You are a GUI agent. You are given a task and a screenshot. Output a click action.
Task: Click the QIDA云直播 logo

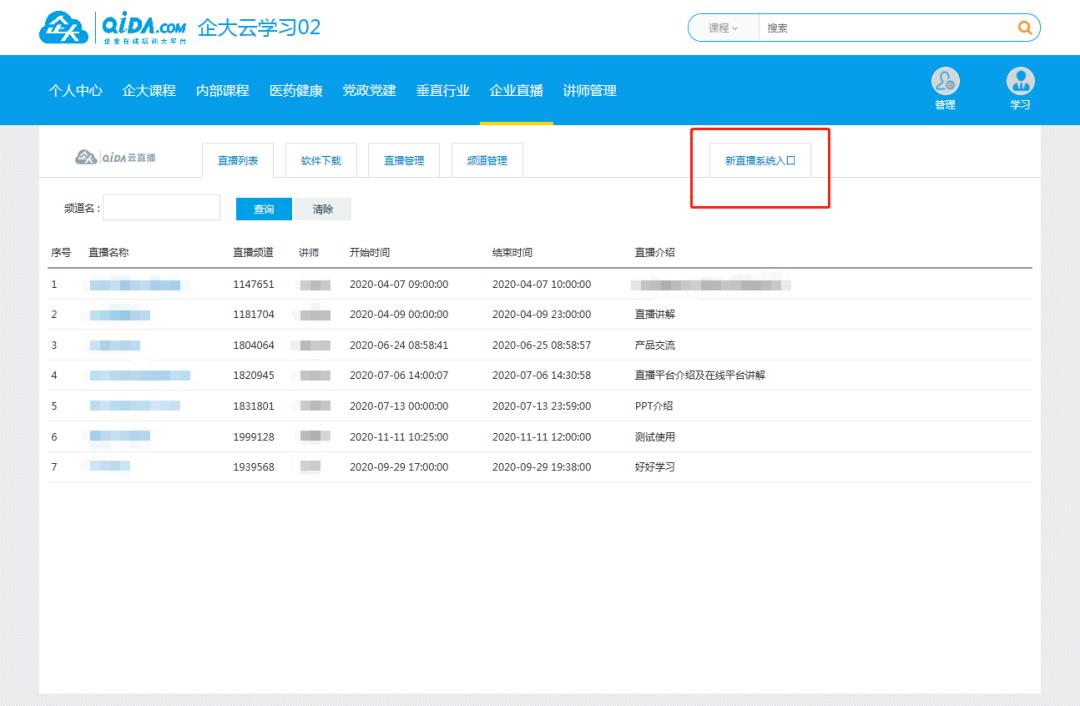[116, 158]
